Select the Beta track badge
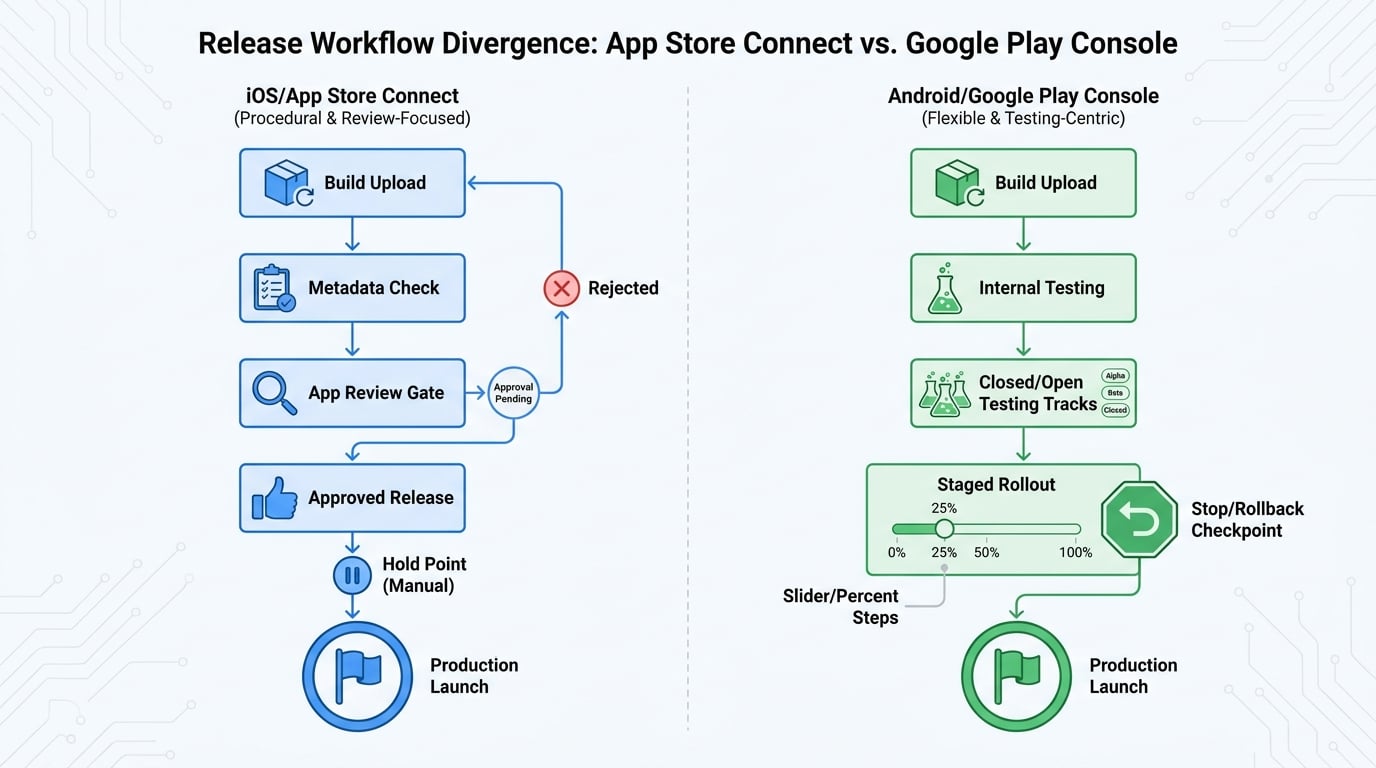 click(x=1115, y=393)
